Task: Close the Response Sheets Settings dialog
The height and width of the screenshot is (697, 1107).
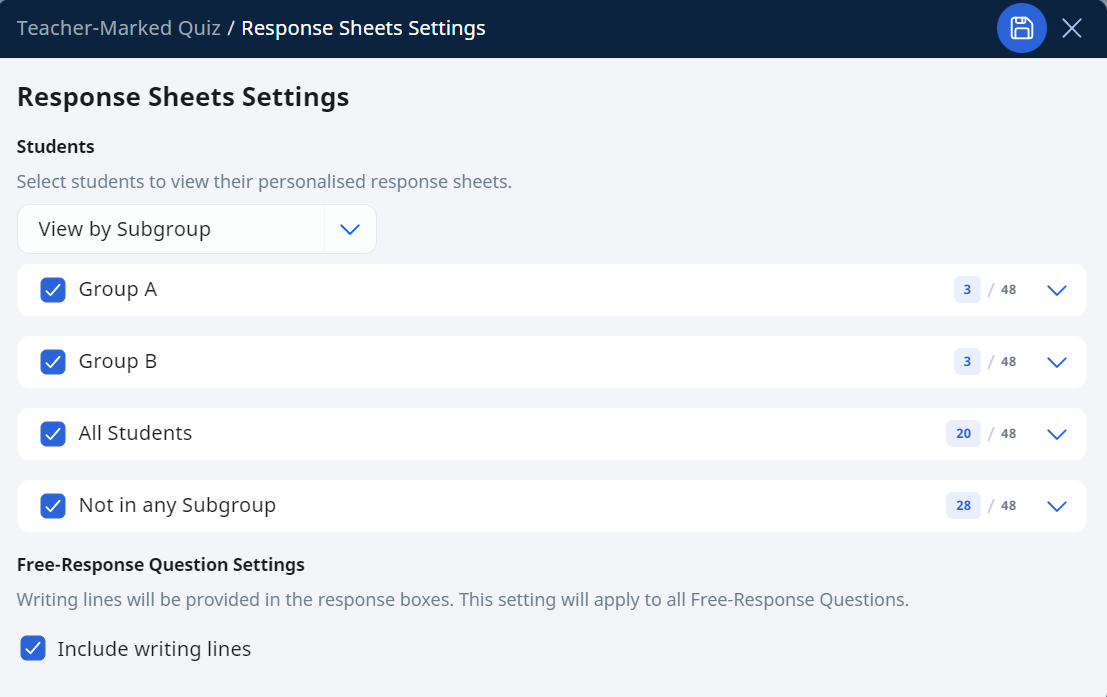Action: [x=1072, y=28]
